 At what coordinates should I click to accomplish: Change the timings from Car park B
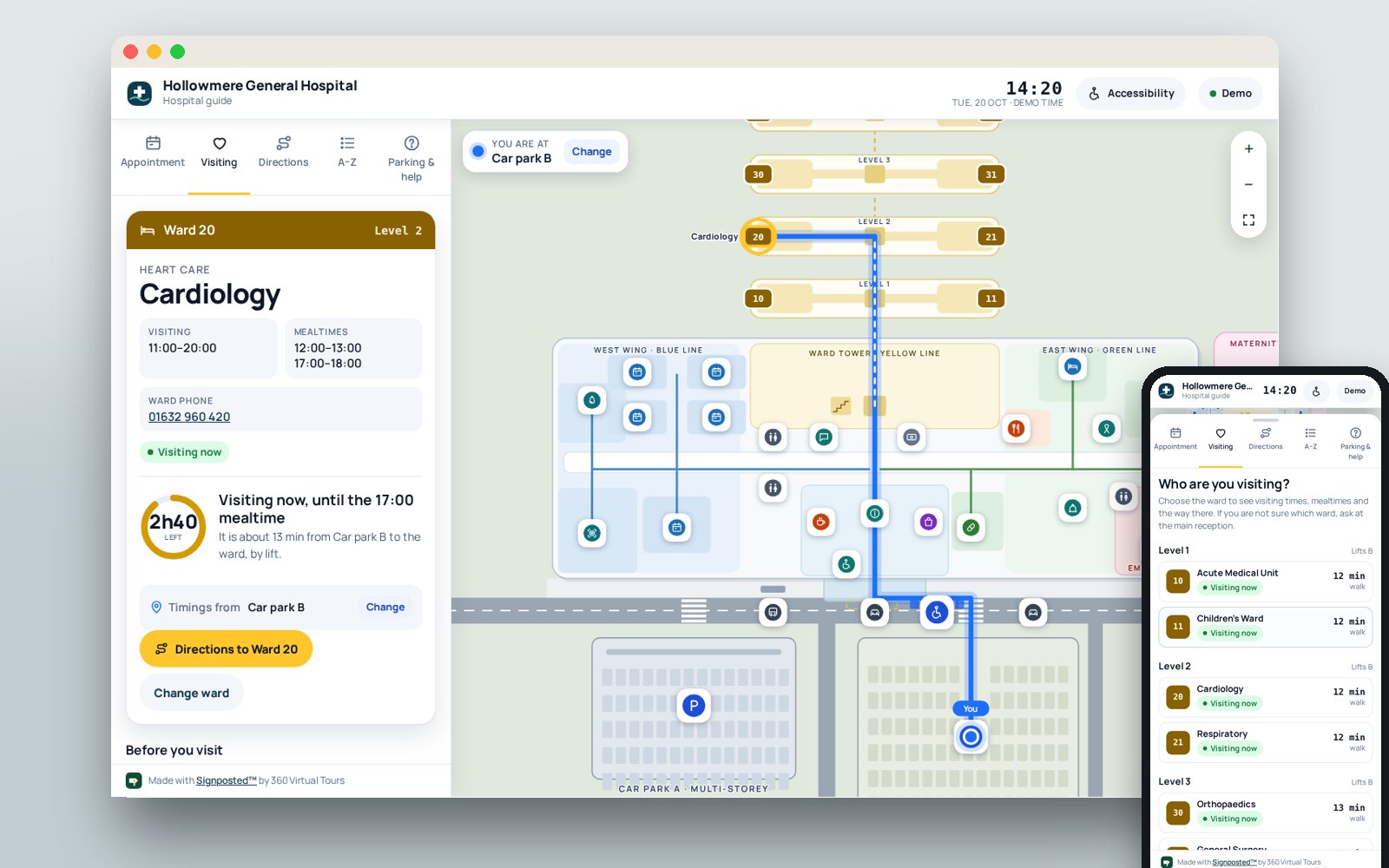pyautogui.click(x=385, y=608)
